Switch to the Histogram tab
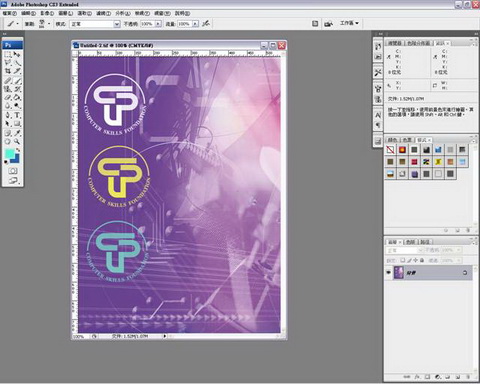Viewport: 480px width, 384px height. (x=418, y=43)
